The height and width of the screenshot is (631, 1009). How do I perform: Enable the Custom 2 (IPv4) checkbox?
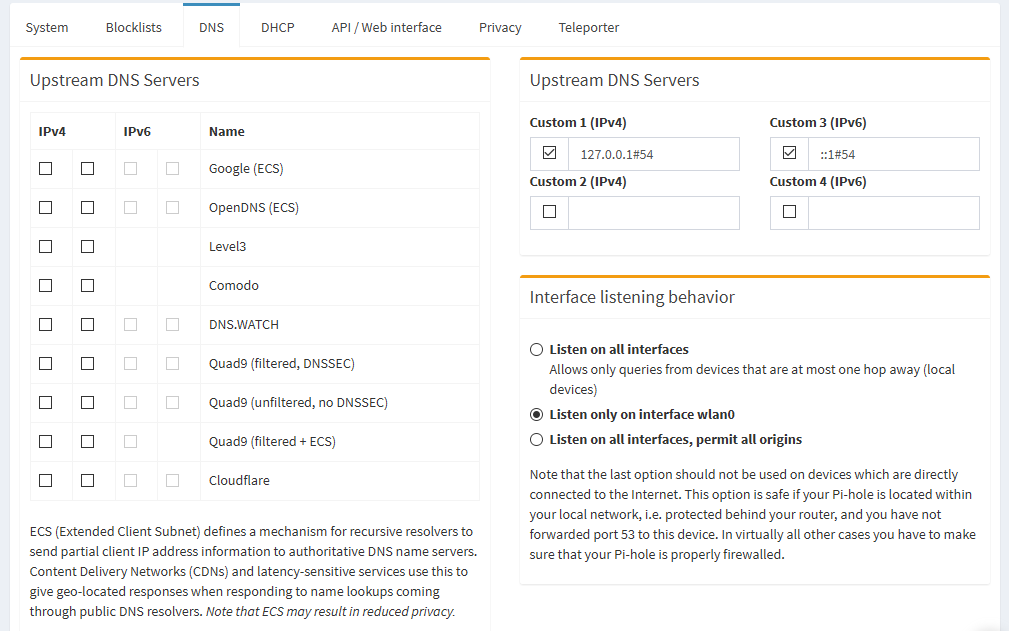coord(549,211)
